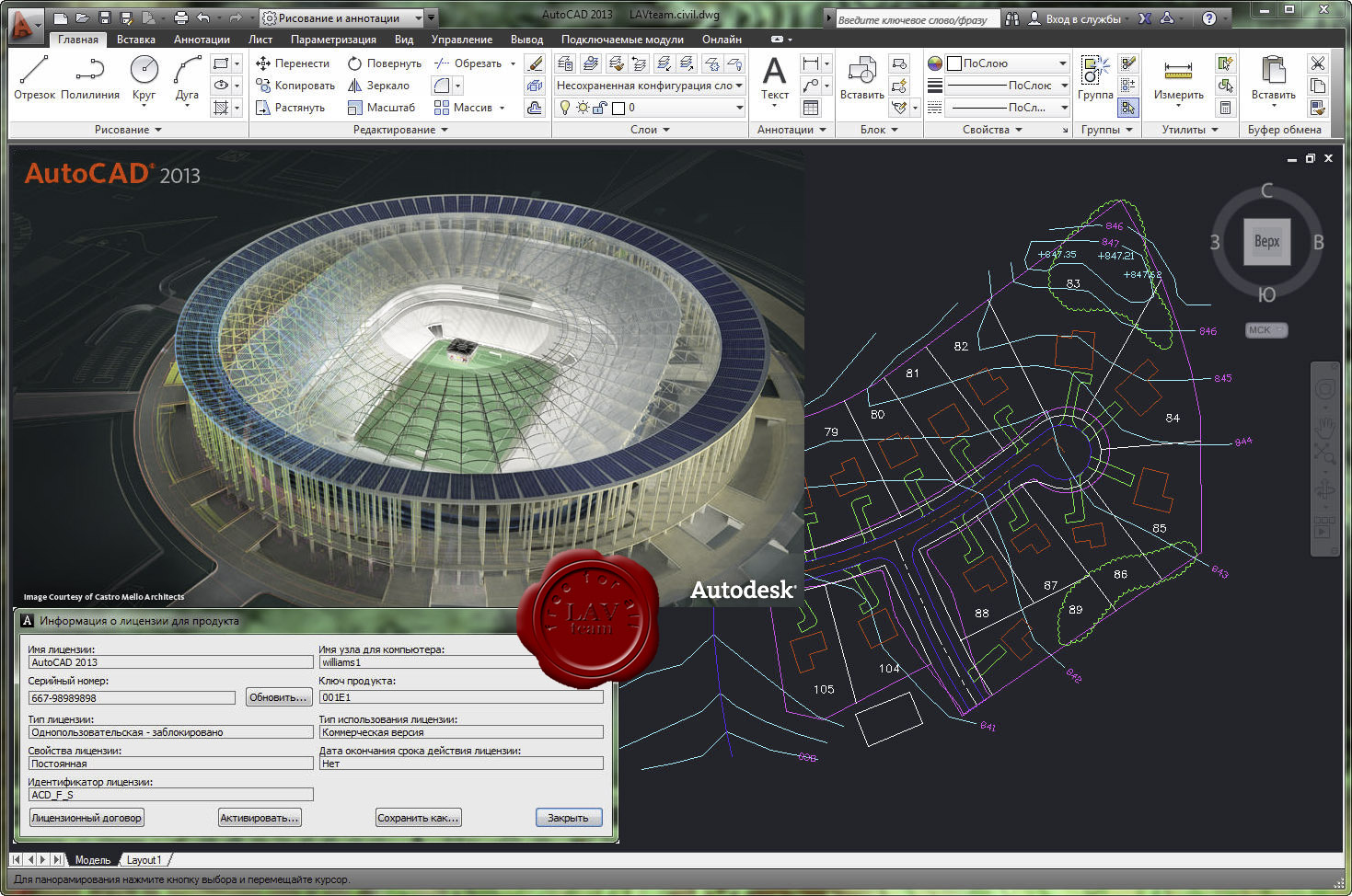Open the МСК coordinate system dropdown

[x=1266, y=330]
